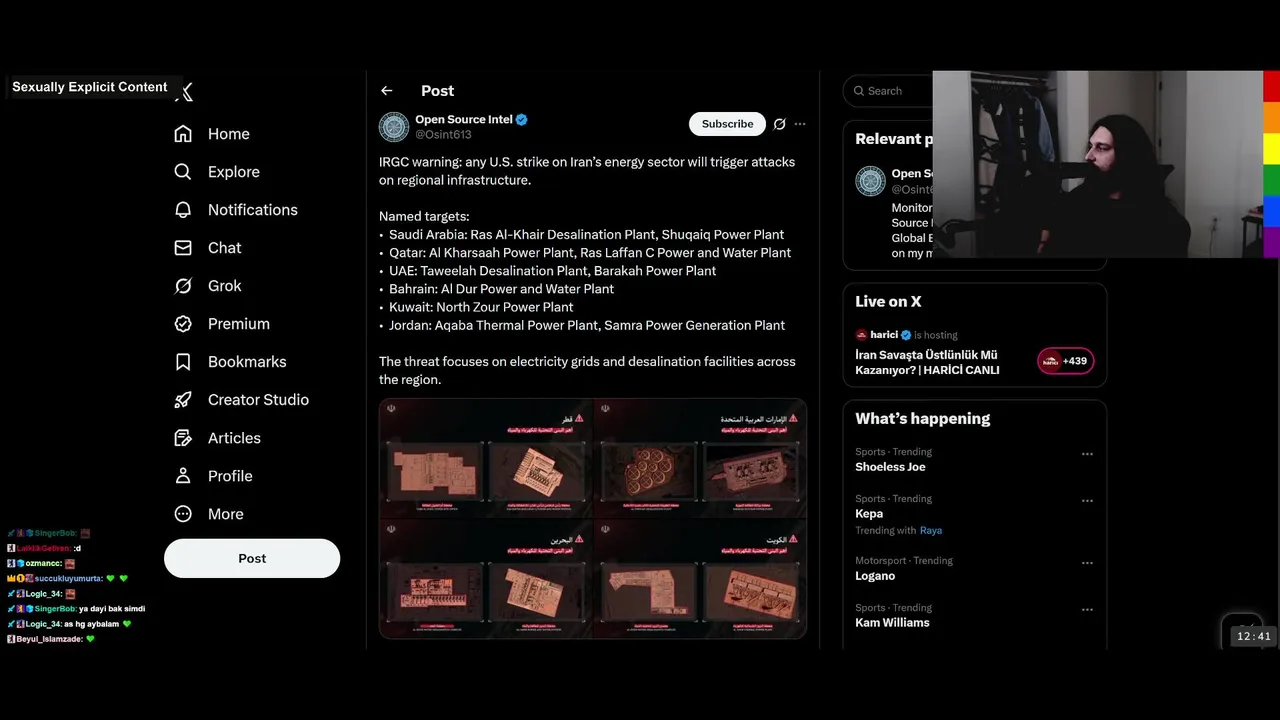Click Sexually Explicit Content overlay label
The height and width of the screenshot is (720, 1280).
tap(90, 87)
